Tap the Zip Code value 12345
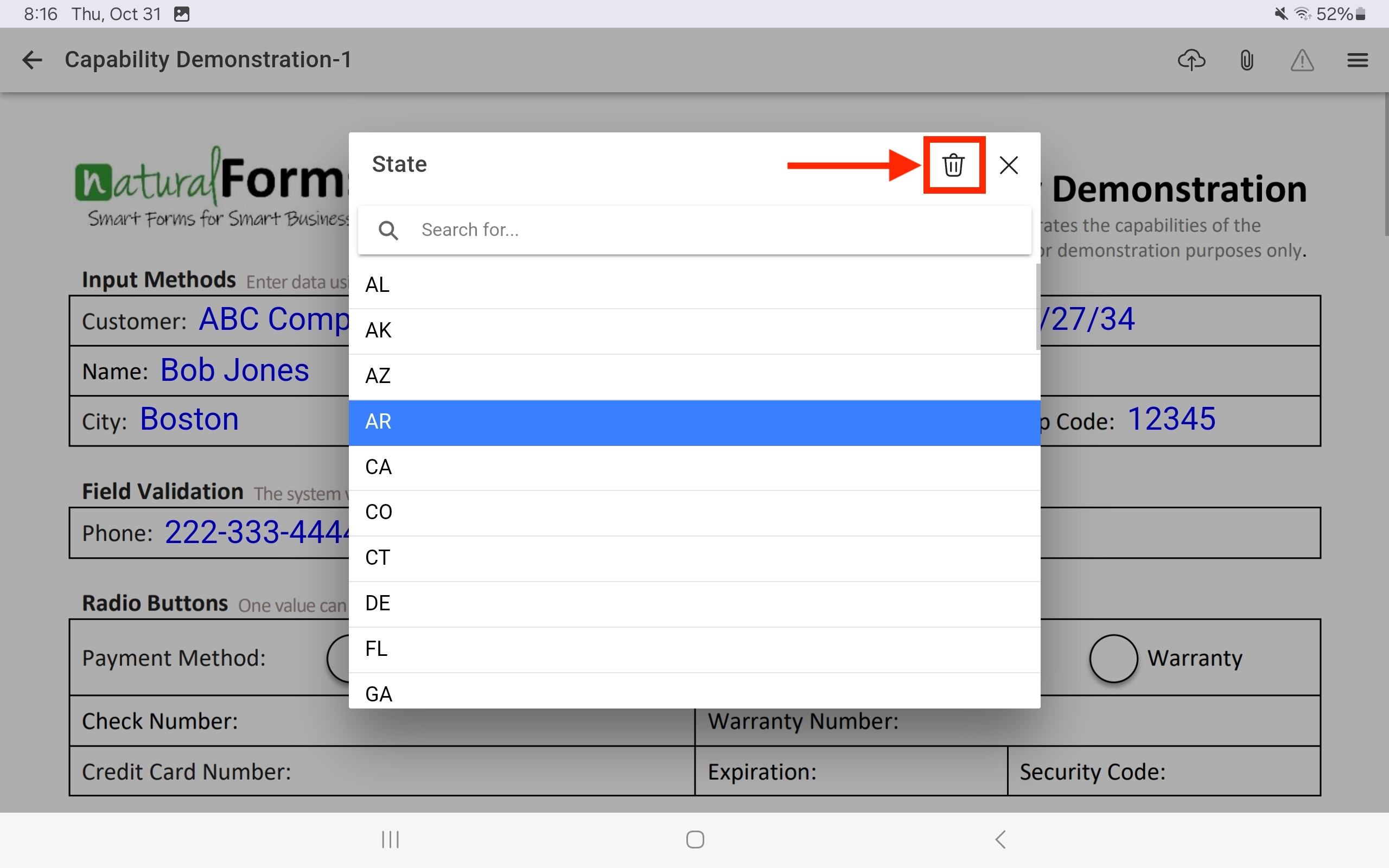Viewport: 1389px width, 868px height. tap(1171, 418)
